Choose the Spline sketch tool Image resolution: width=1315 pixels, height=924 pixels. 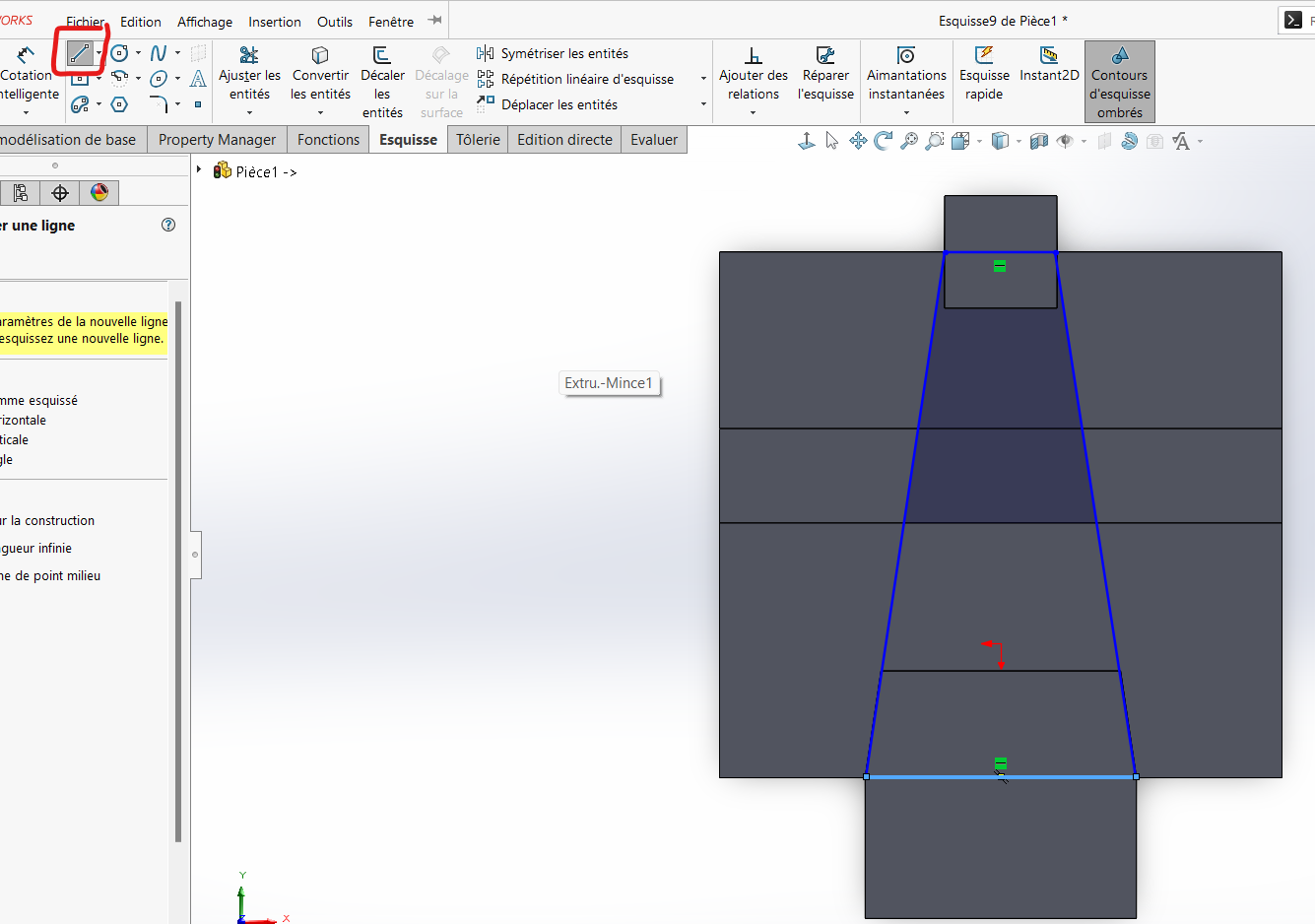tap(159, 53)
